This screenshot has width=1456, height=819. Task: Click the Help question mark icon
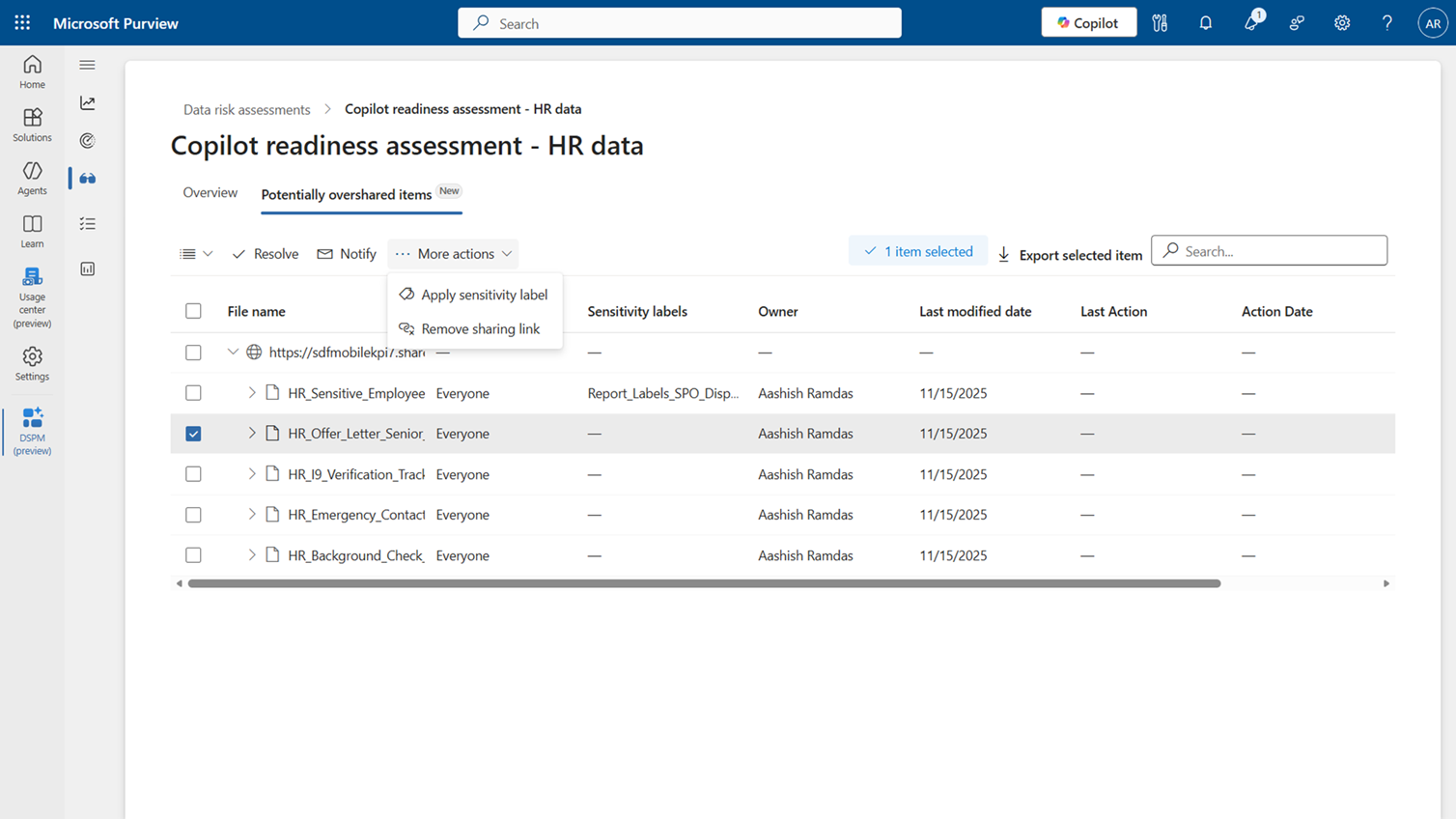click(x=1386, y=23)
